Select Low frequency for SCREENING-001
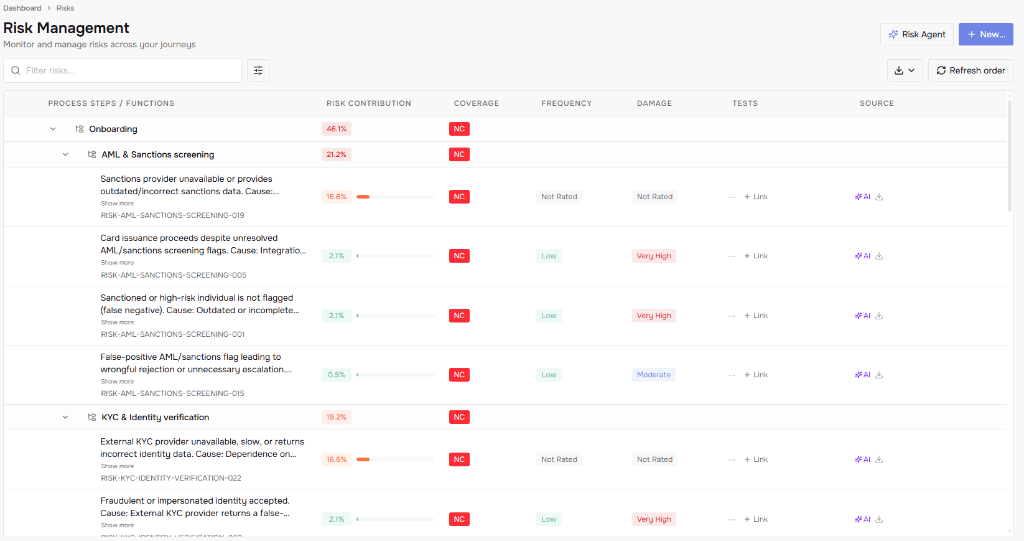Screen dimensions: 1024x541 coord(549,316)
